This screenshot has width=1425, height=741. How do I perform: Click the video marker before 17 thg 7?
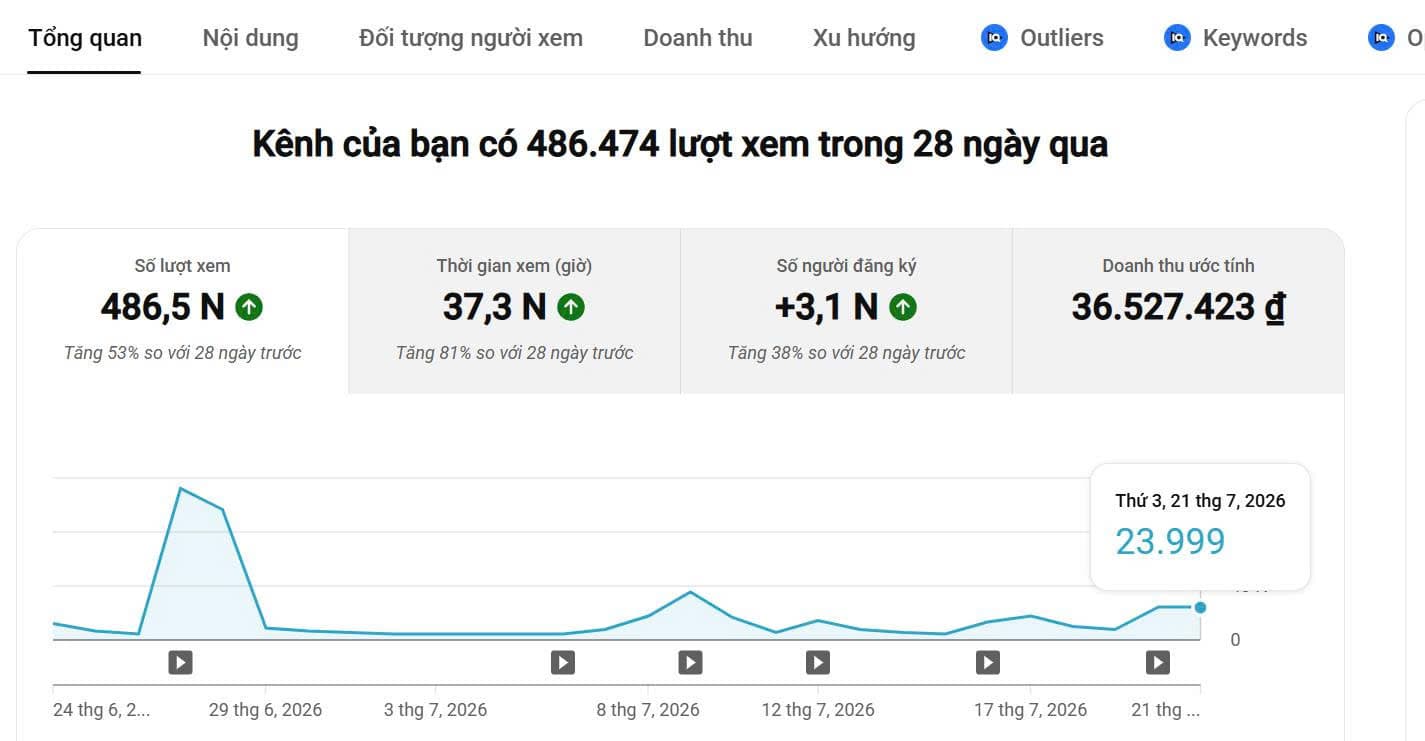click(988, 662)
